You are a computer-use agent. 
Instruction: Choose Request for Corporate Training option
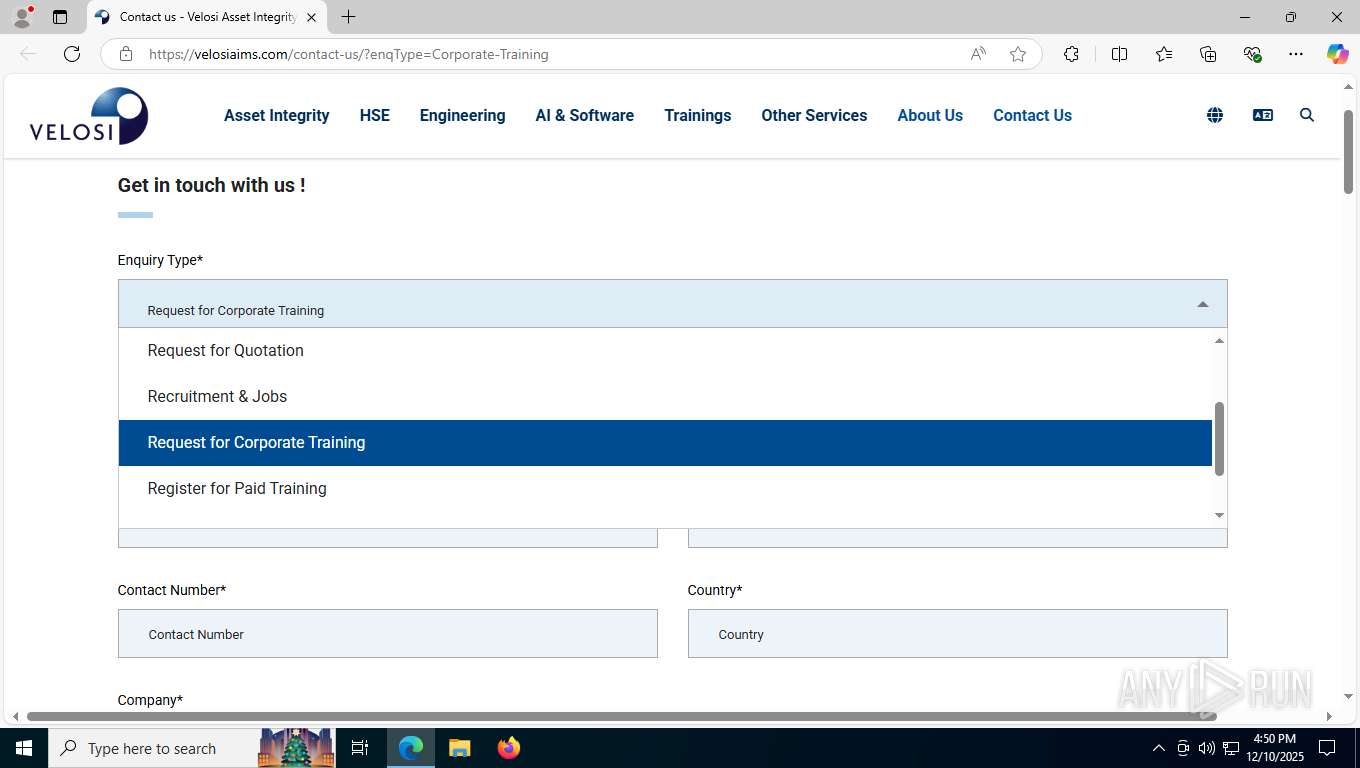[665, 443]
